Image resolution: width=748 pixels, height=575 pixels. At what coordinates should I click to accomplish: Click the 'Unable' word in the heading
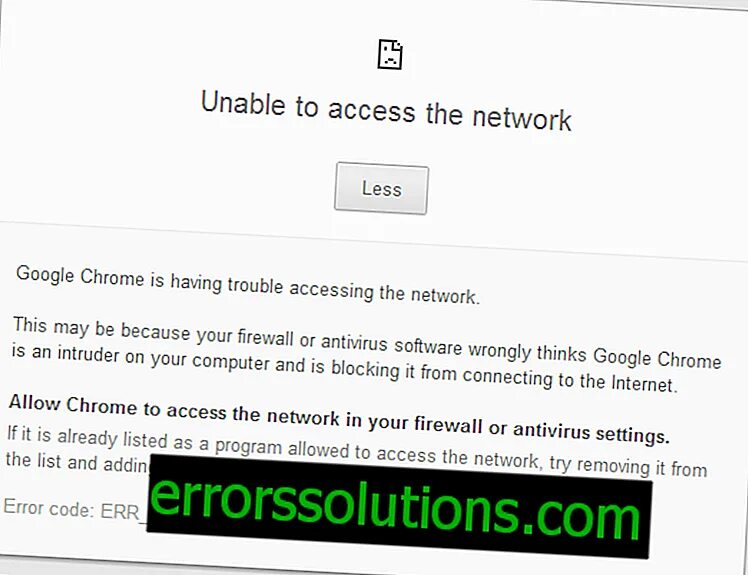(243, 103)
